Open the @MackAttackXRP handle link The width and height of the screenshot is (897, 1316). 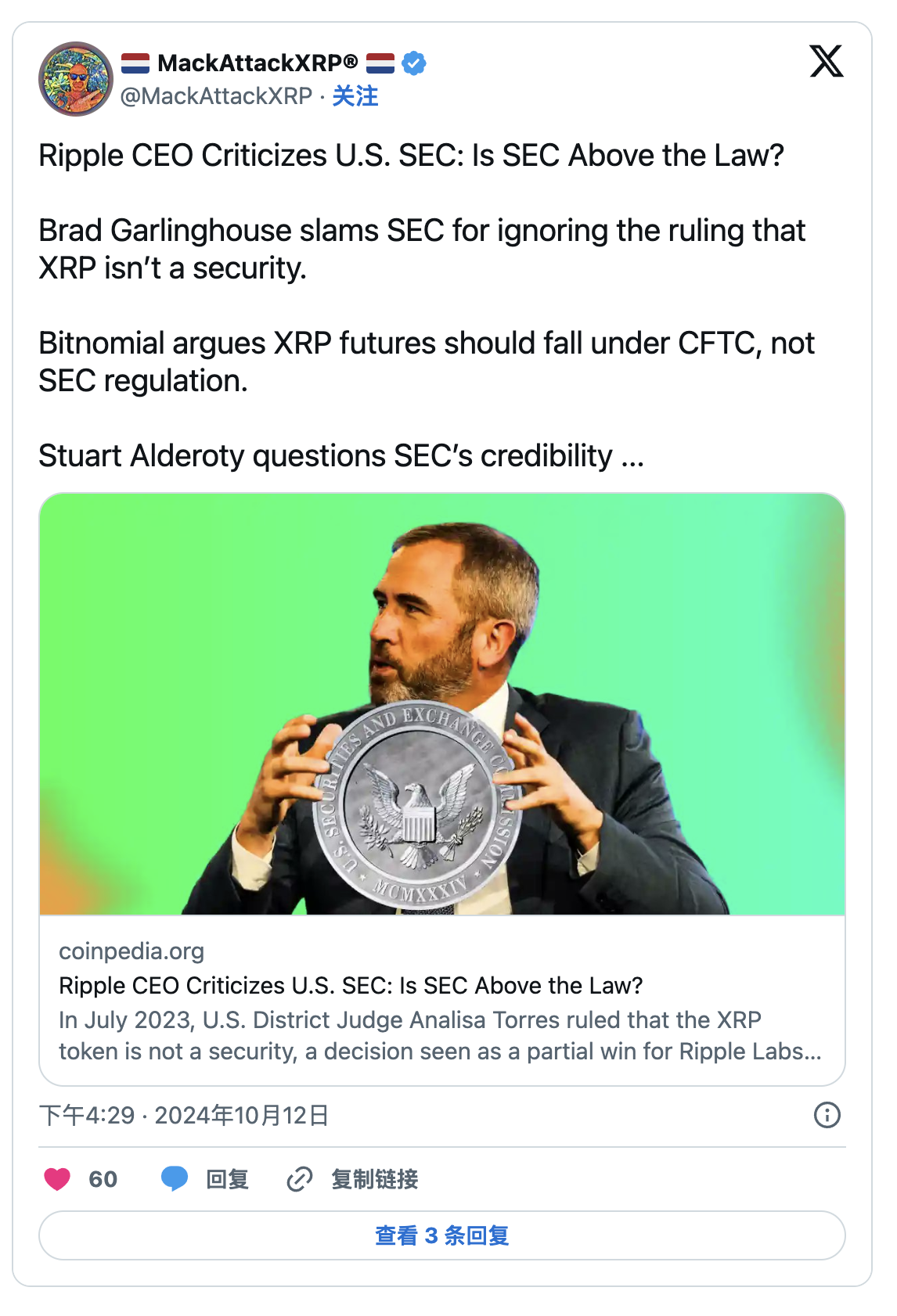point(216,96)
